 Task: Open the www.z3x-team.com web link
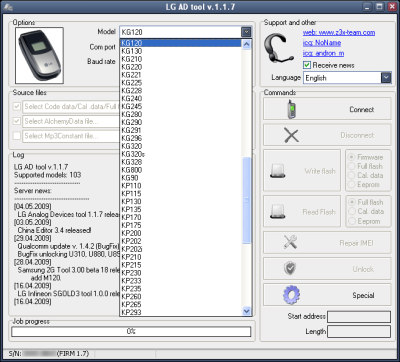click(x=339, y=33)
